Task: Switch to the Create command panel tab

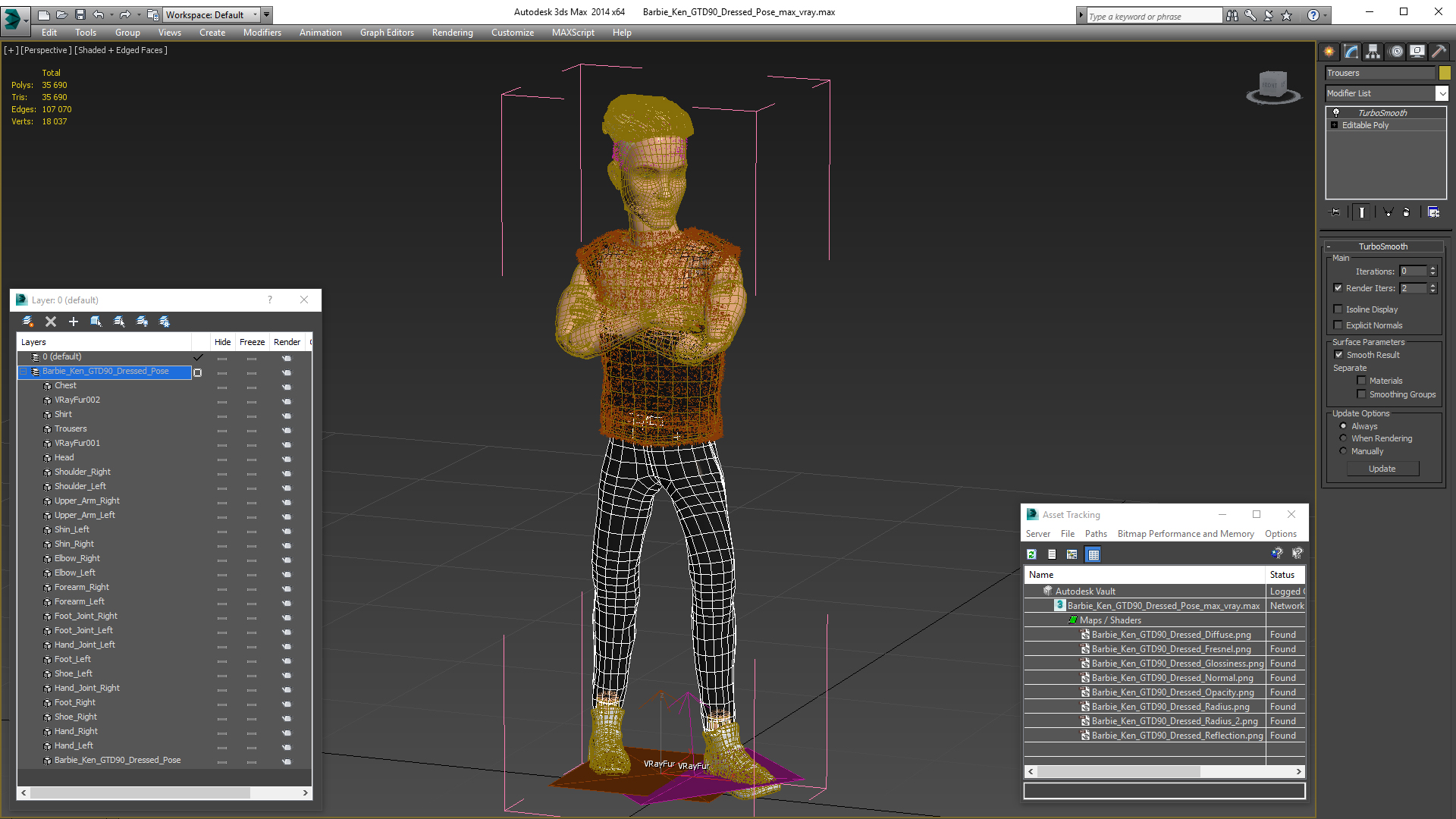Action: point(1329,52)
